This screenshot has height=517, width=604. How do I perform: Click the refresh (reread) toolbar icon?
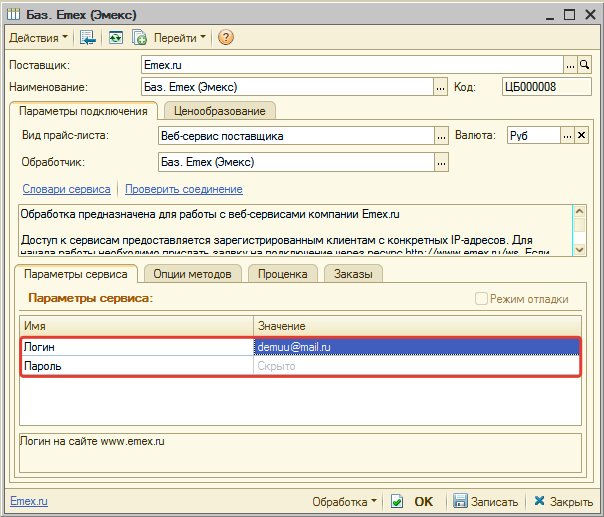(x=116, y=38)
